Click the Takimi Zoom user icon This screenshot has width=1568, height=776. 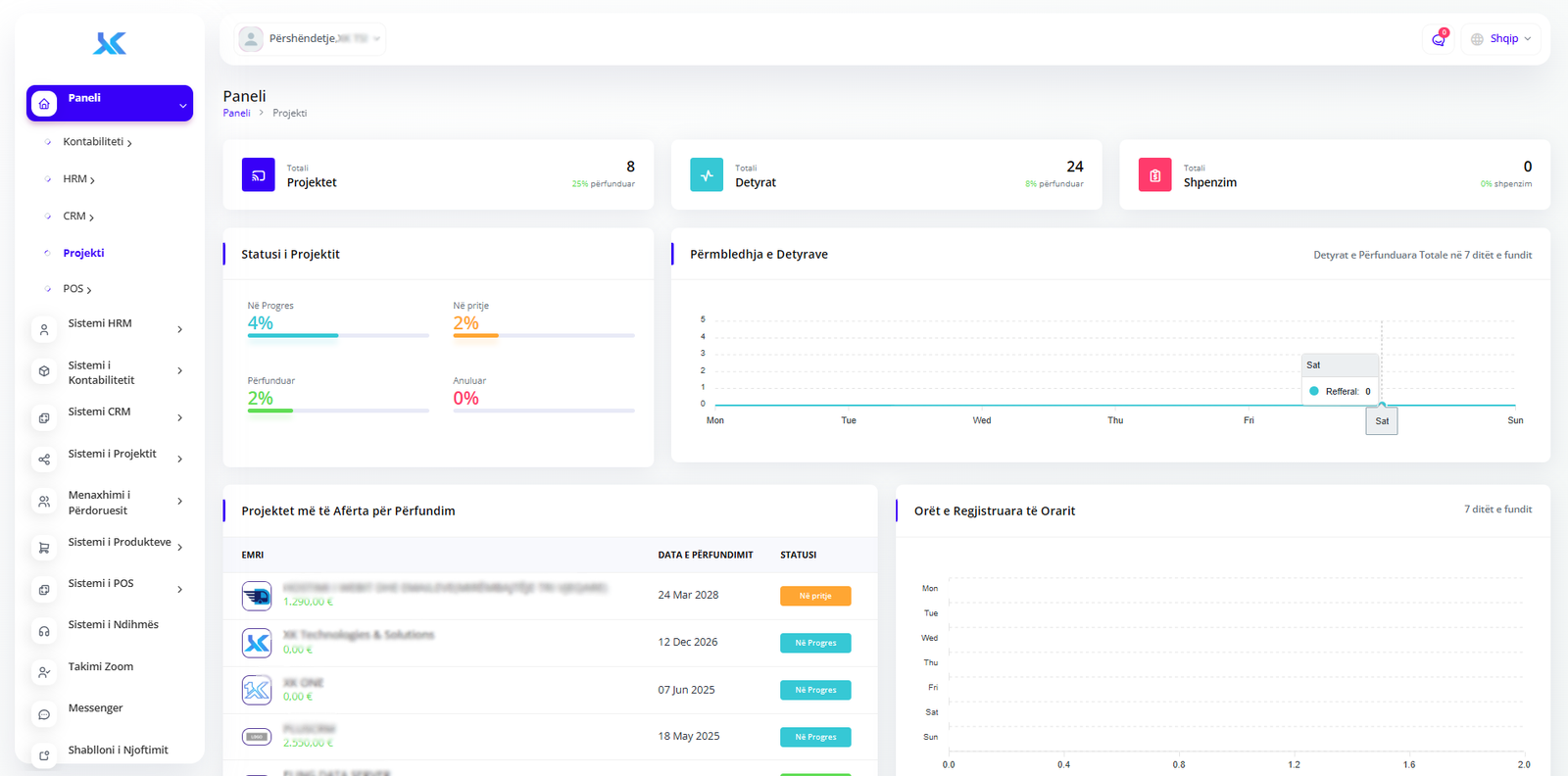(x=44, y=672)
